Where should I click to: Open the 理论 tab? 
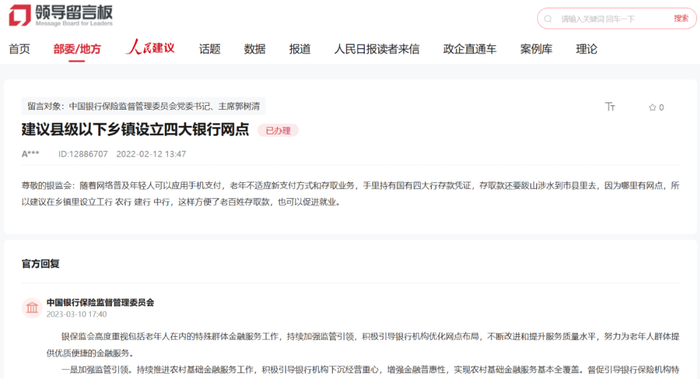click(587, 49)
